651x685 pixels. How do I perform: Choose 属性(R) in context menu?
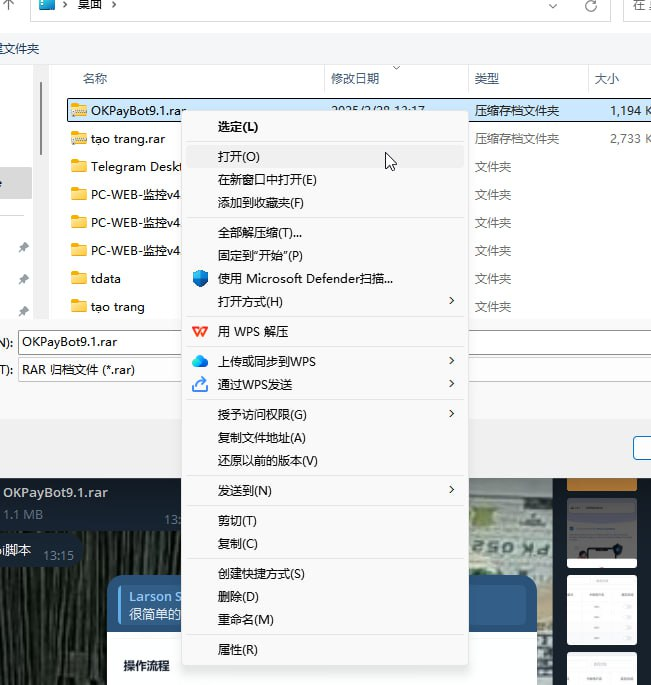click(325, 650)
